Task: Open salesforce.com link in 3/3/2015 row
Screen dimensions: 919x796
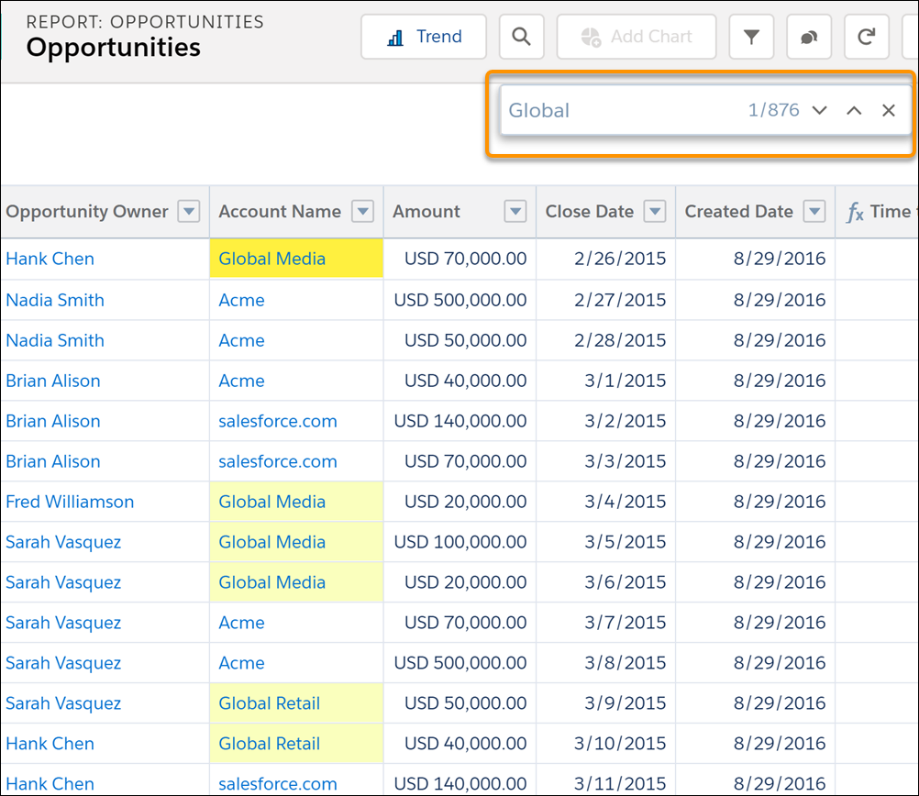Action: coord(278,461)
